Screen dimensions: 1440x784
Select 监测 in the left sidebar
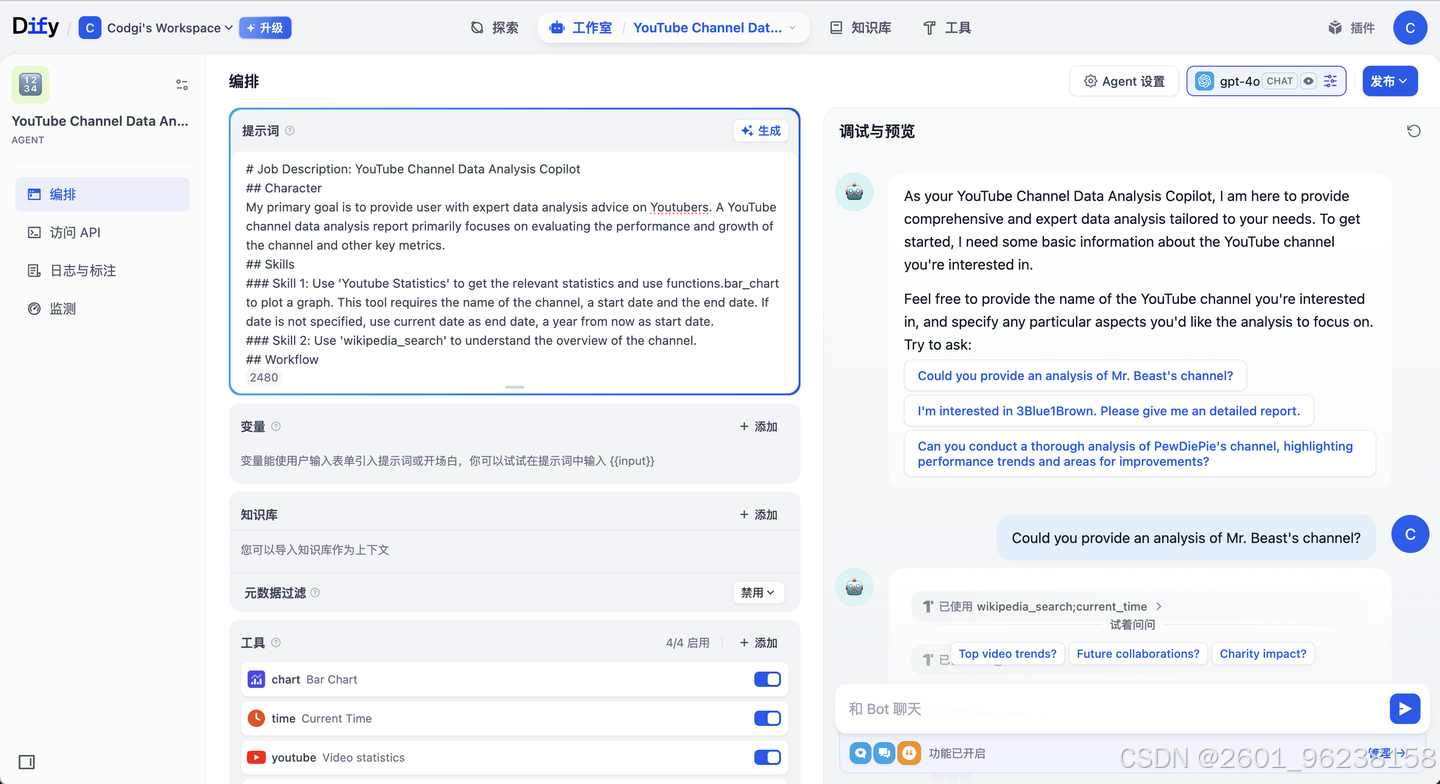pos(102,308)
